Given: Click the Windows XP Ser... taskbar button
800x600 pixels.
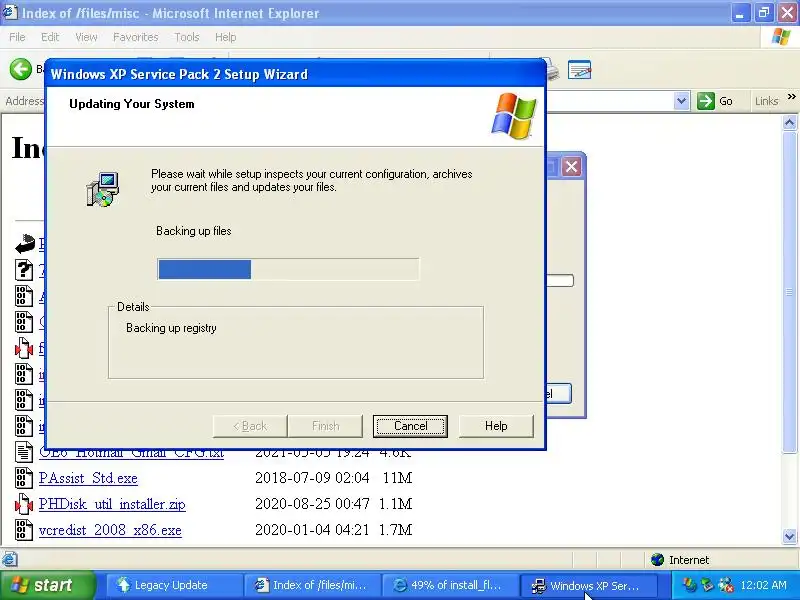Looking at the screenshot, I should coord(587,585).
